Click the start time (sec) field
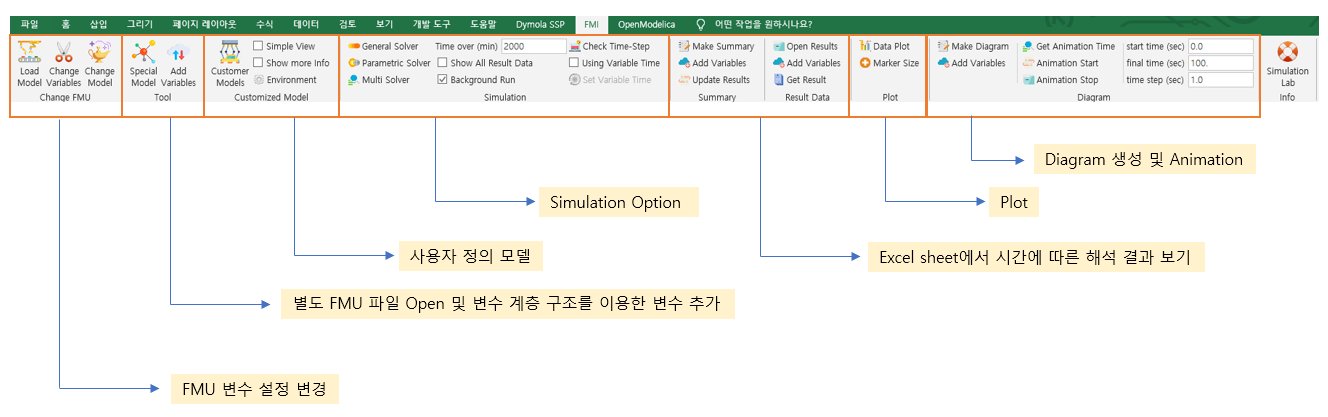 (1220, 46)
